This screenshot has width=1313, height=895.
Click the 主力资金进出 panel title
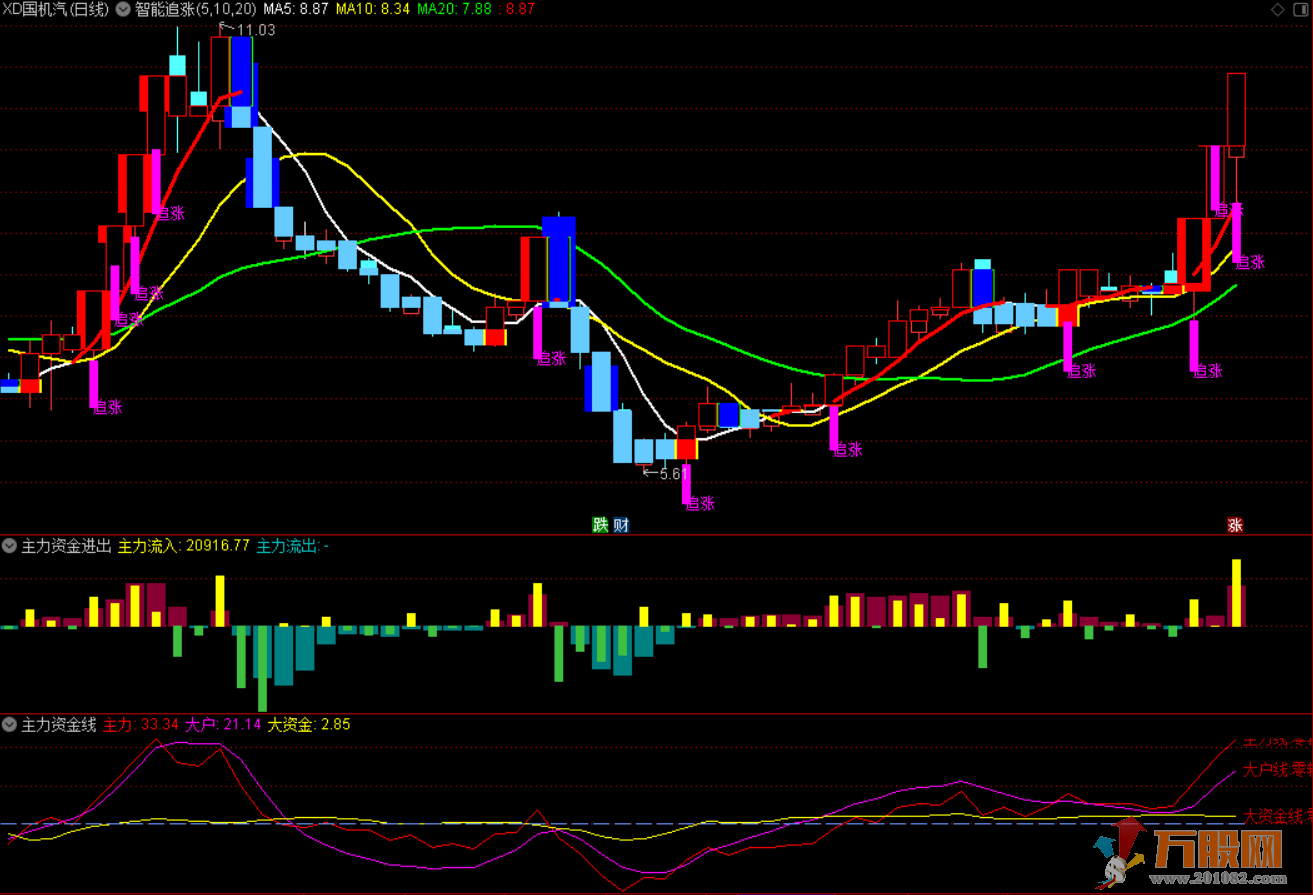pyautogui.click(x=66, y=546)
